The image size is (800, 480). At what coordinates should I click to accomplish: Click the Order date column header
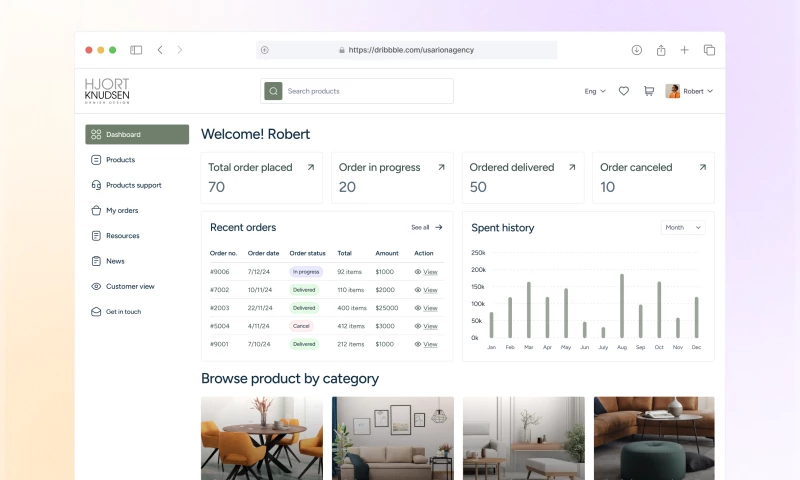[x=263, y=253]
